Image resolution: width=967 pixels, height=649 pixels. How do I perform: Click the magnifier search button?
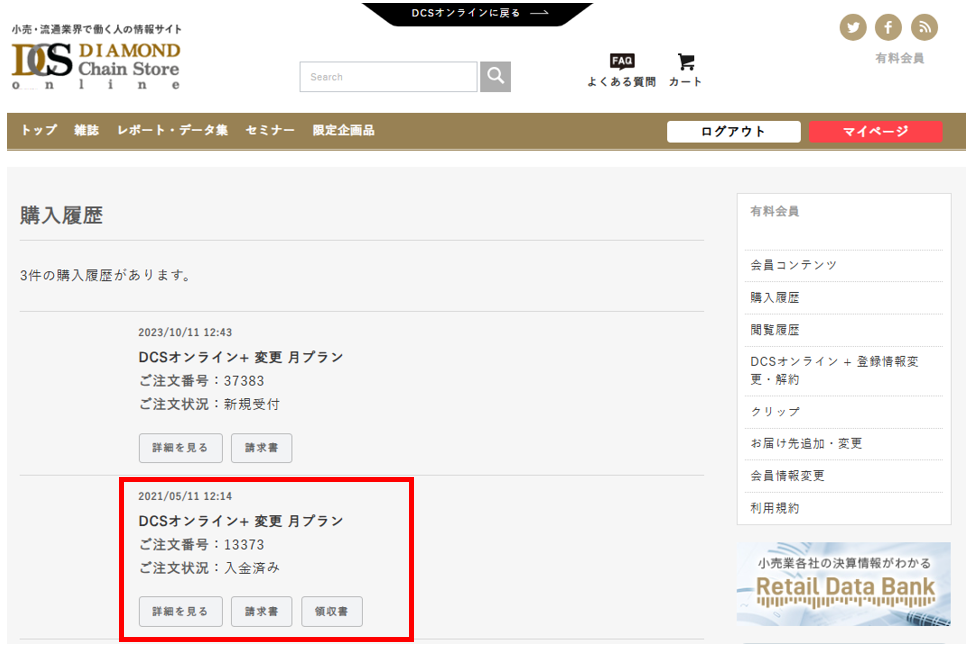495,77
